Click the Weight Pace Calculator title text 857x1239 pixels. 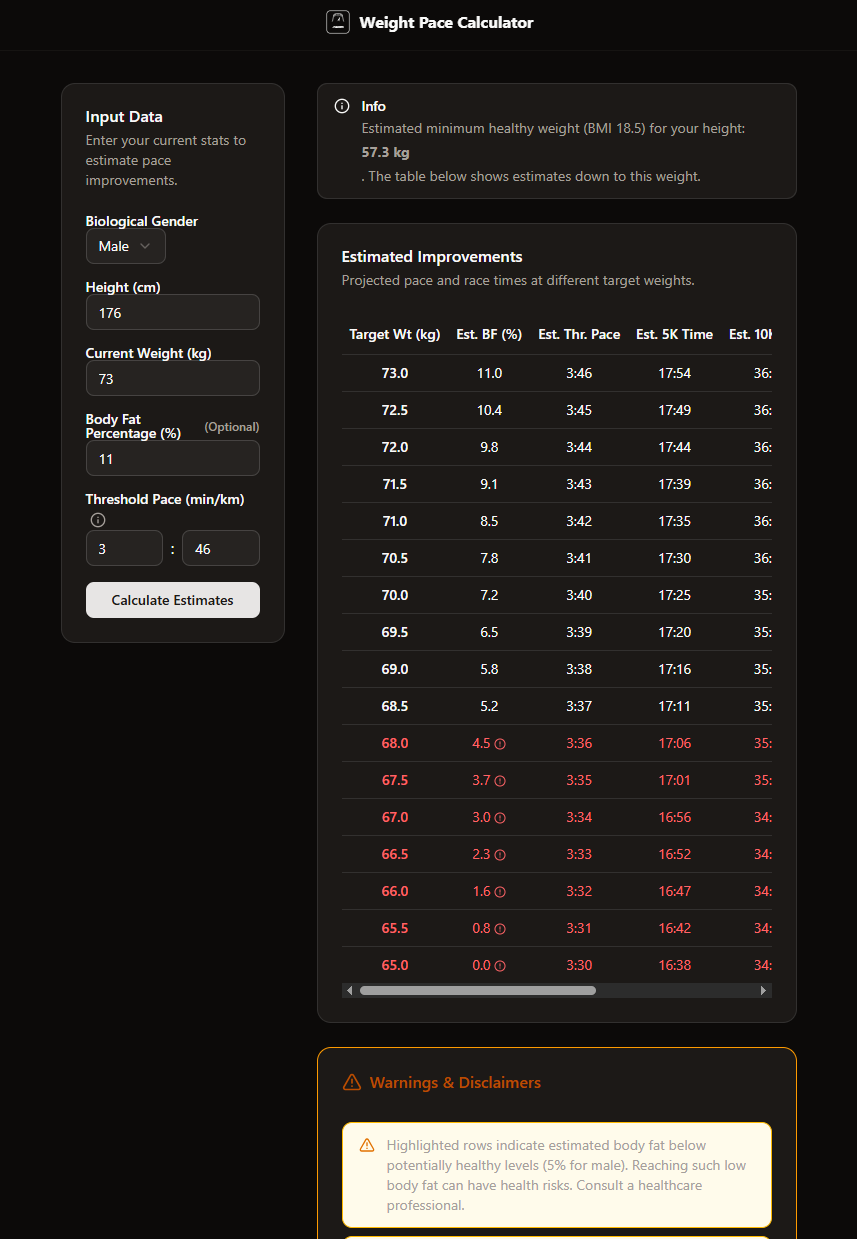click(x=446, y=22)
